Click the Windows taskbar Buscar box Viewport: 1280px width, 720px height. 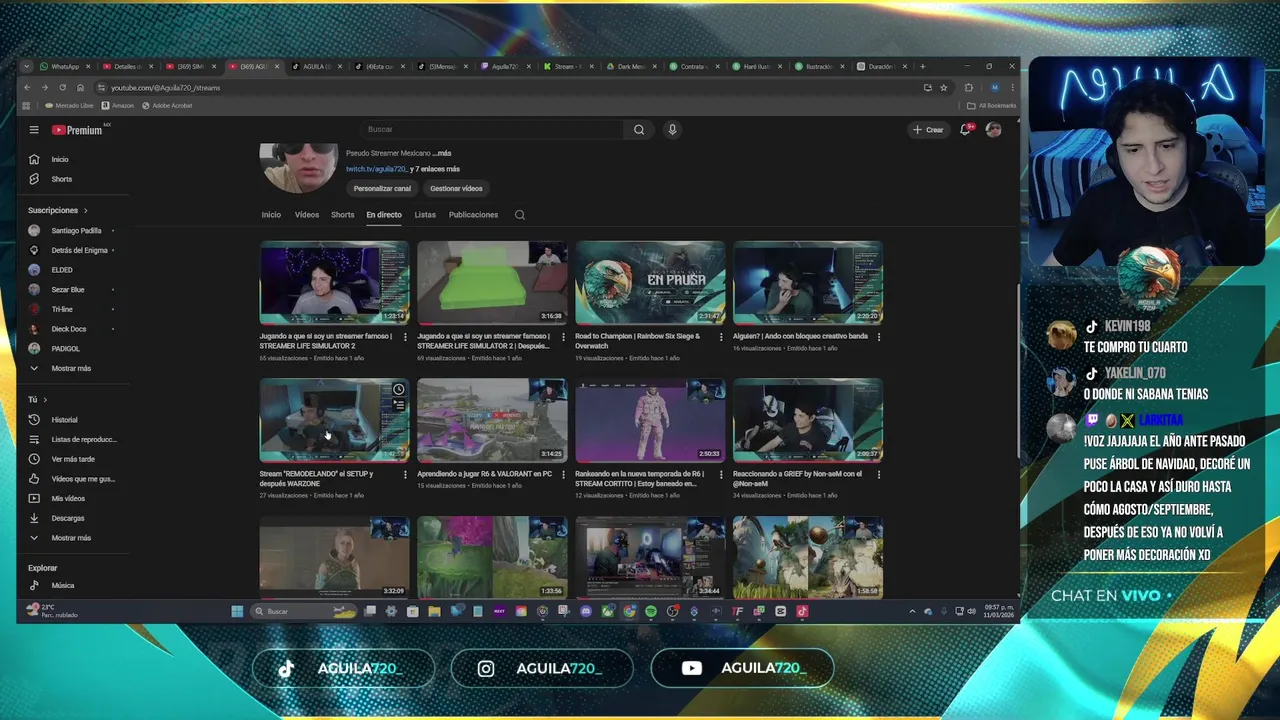303,612
